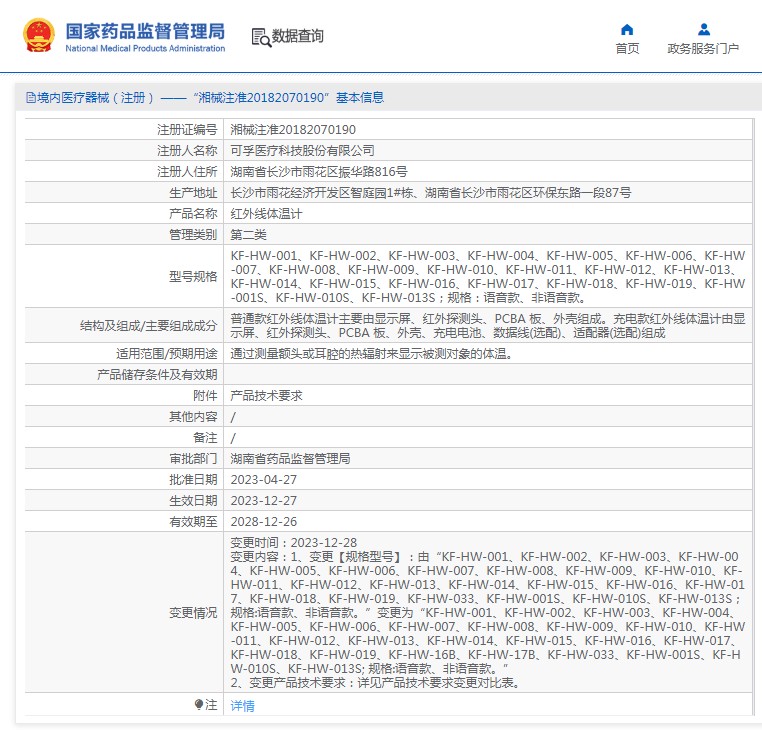Click the 产品储存条件及有效期 label
The height and width of the screenshot is (730, 762).
tap(157, 375)
